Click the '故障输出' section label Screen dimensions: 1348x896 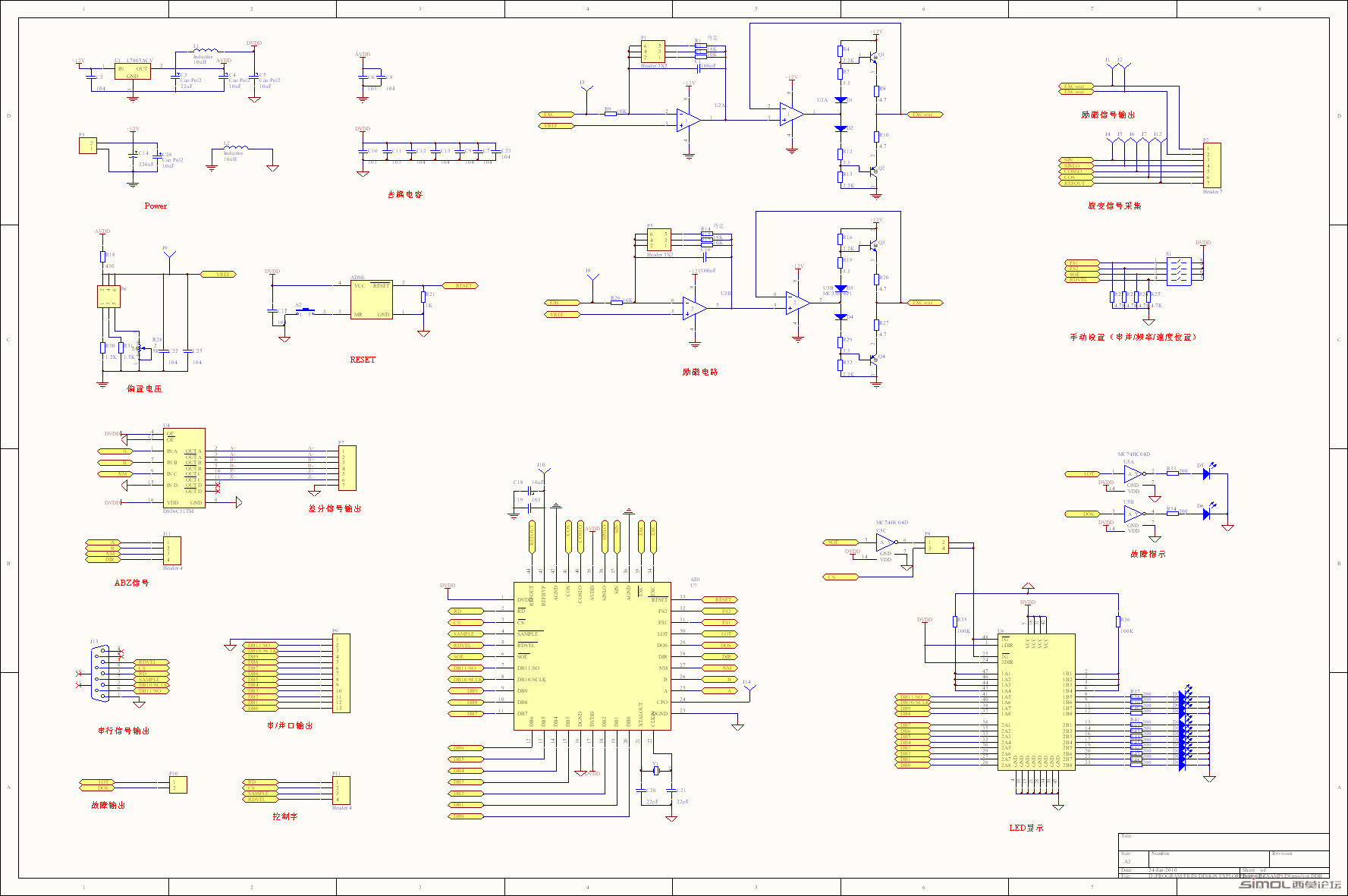[x=108, y=805]
